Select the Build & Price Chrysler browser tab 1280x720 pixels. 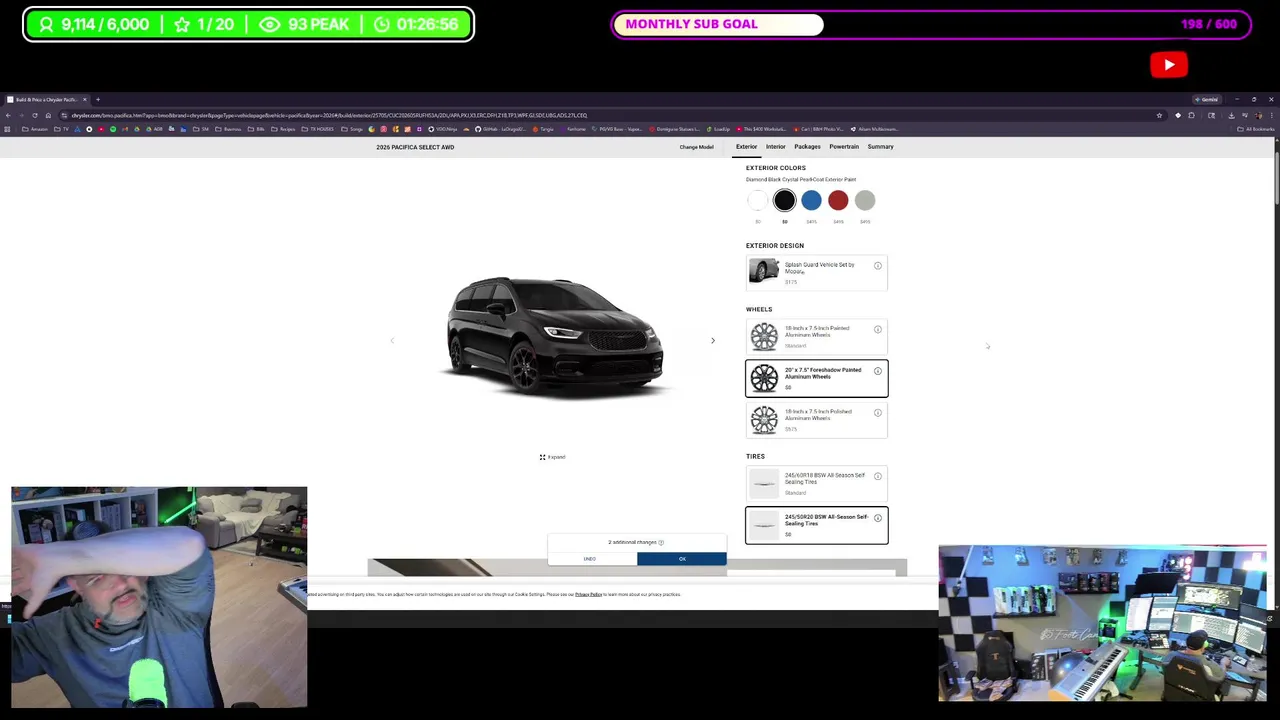[46, 100]
